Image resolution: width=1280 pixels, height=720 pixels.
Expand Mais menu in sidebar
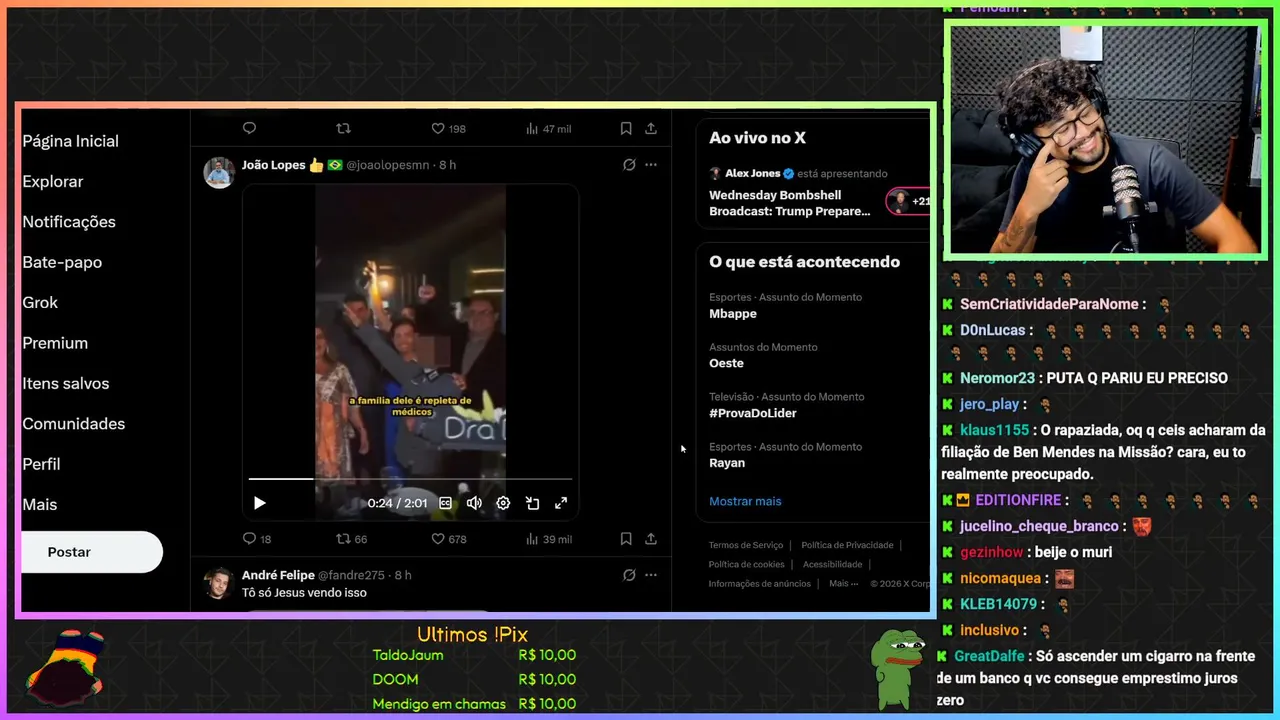point(40,505)
